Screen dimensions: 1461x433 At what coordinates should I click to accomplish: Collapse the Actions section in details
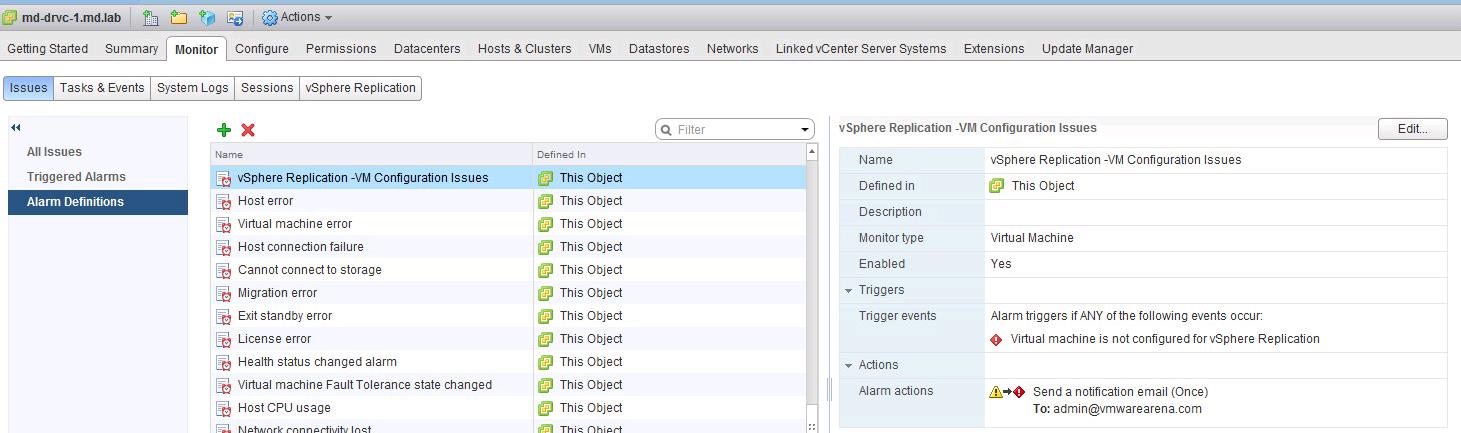point(849,365)
